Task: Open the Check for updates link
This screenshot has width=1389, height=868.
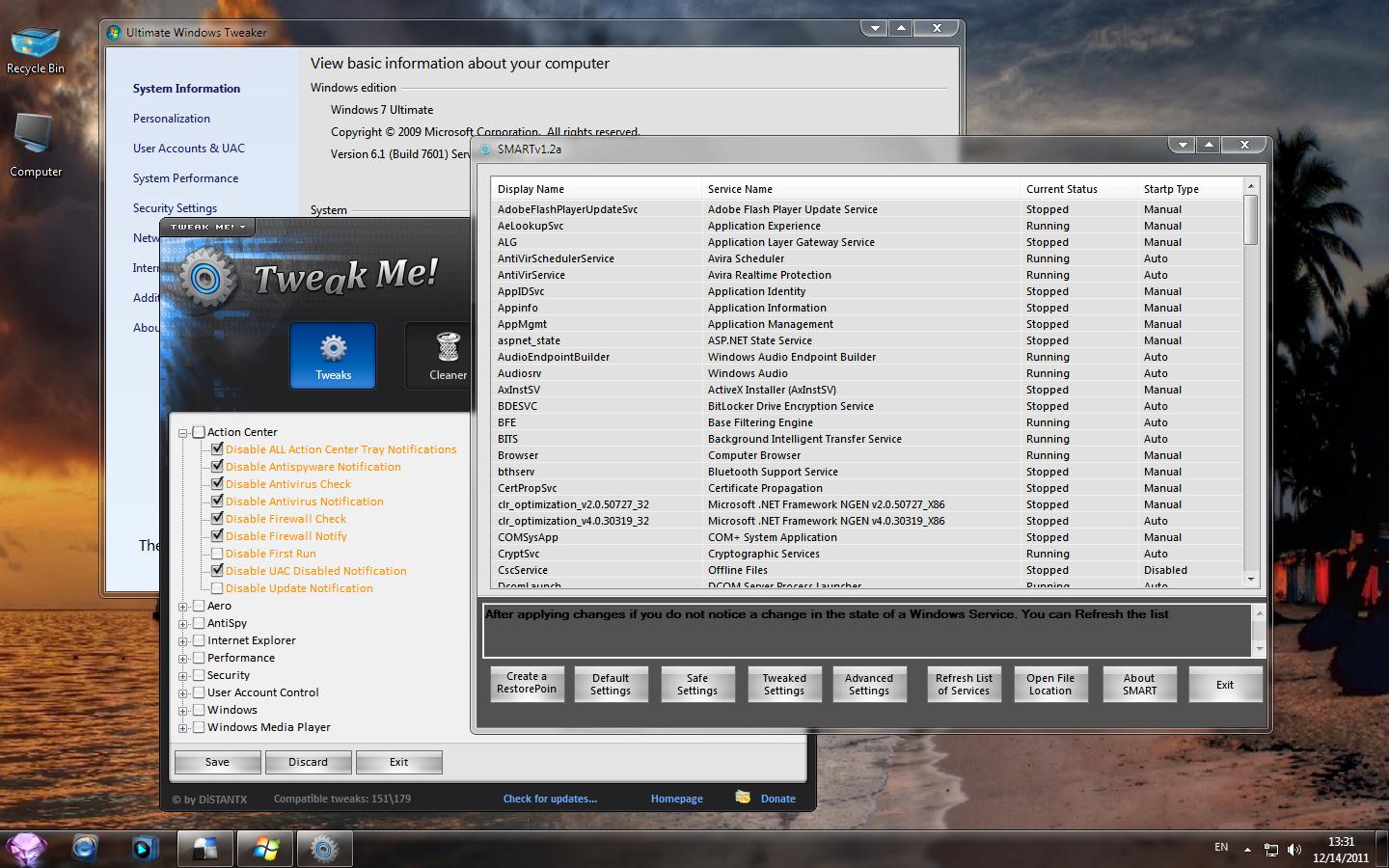Action: [550, 799]
